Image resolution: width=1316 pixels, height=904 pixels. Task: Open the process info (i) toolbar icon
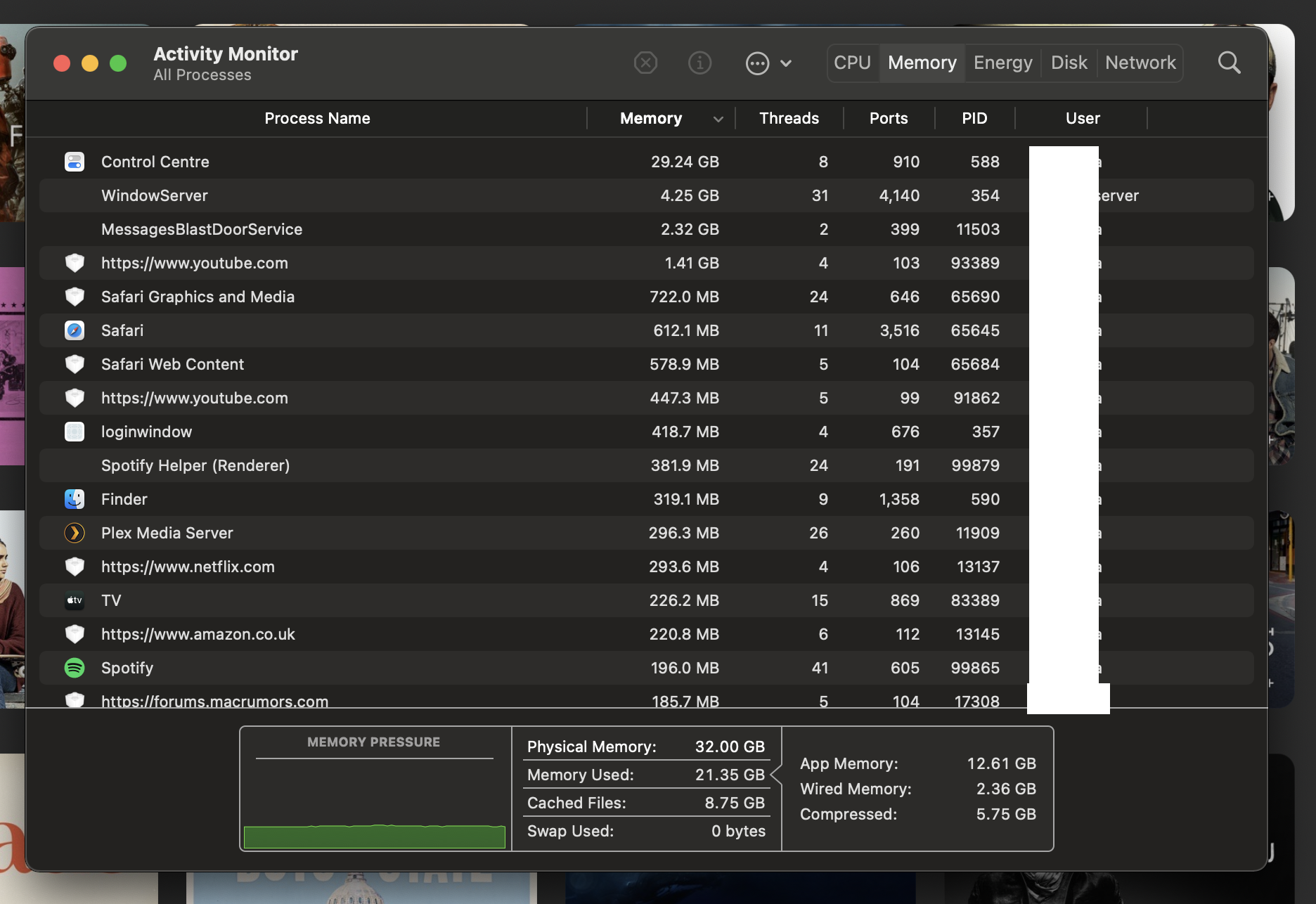699,63
